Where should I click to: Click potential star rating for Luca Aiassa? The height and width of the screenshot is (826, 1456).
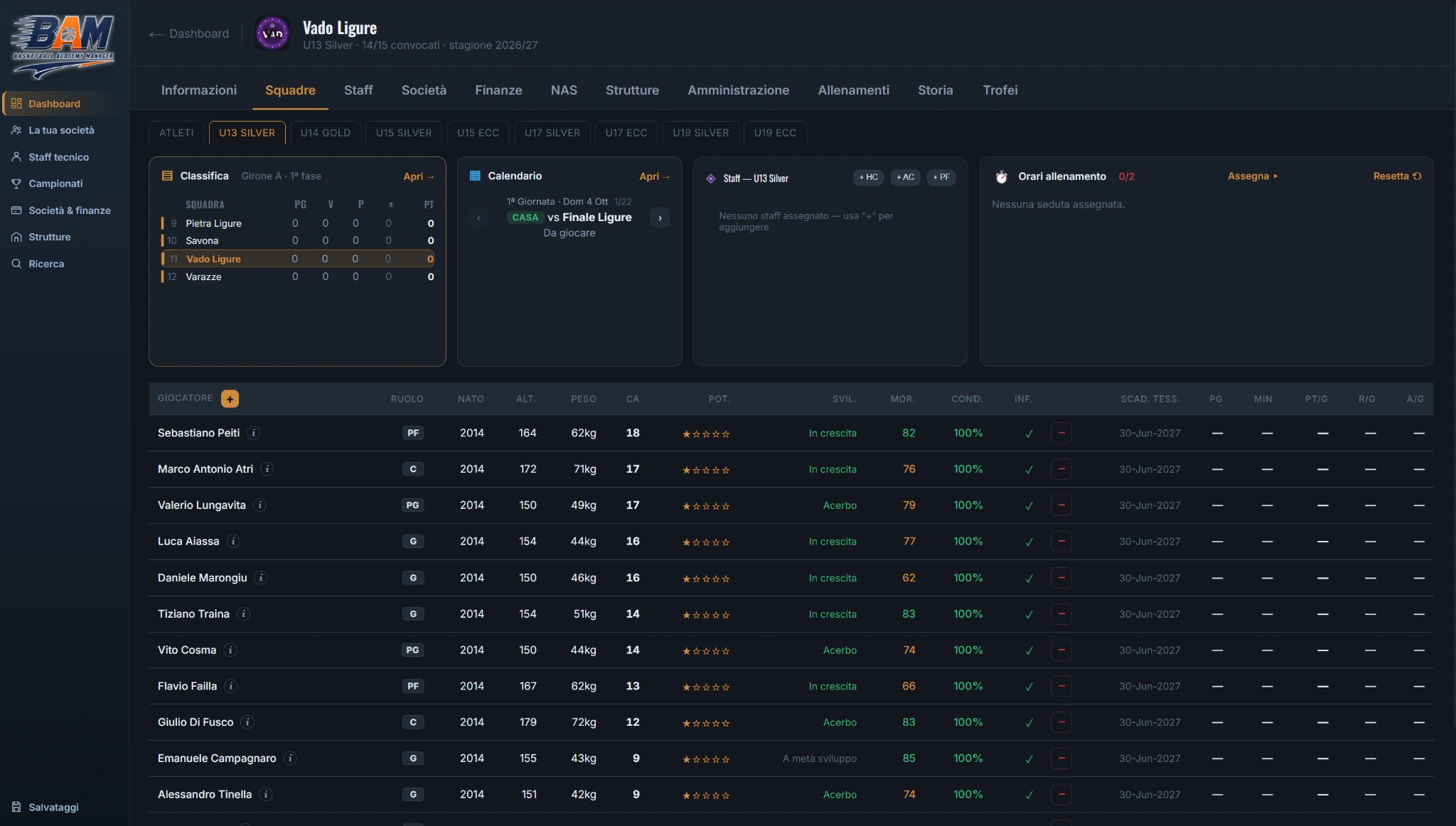706,542
